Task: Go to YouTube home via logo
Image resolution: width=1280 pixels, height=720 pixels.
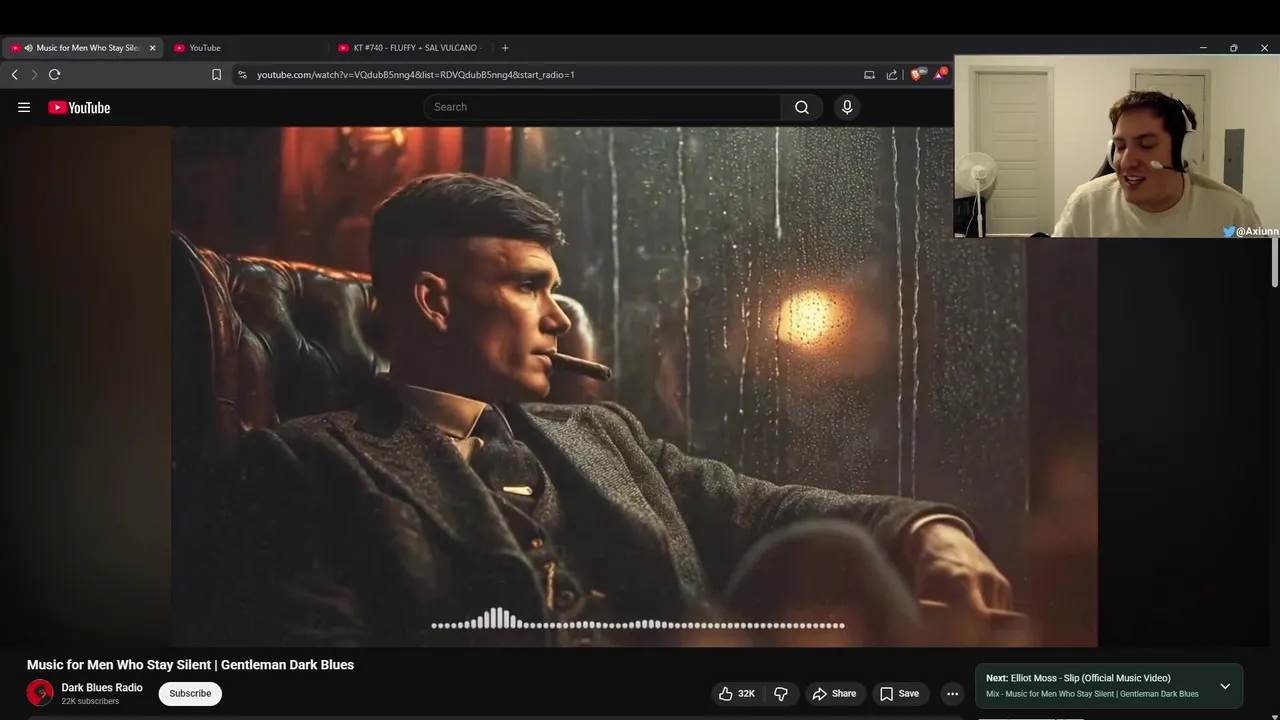Action: click(x=79, y=107)
